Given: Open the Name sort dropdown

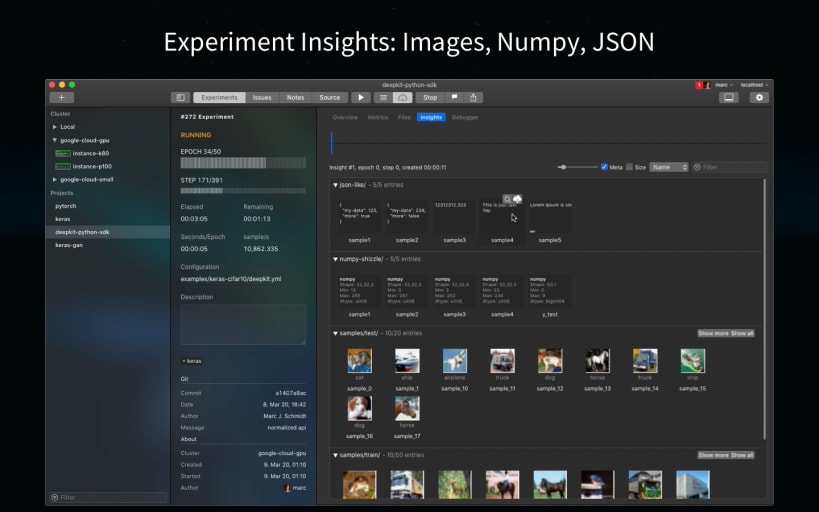Looking at the screenshot, I should click(x=668, y=167).
